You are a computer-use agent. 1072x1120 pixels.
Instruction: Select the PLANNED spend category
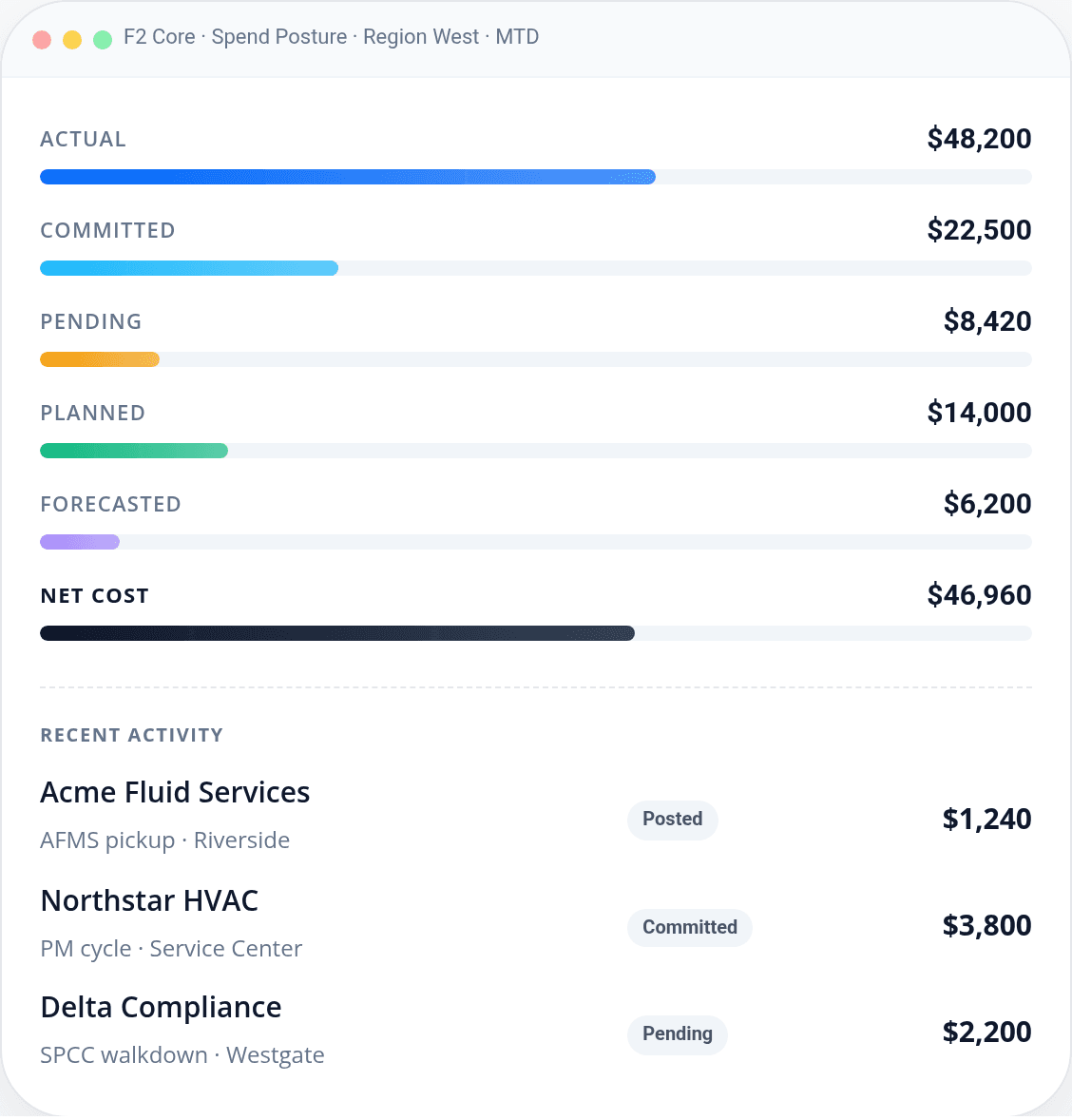[x=92, y=413]
